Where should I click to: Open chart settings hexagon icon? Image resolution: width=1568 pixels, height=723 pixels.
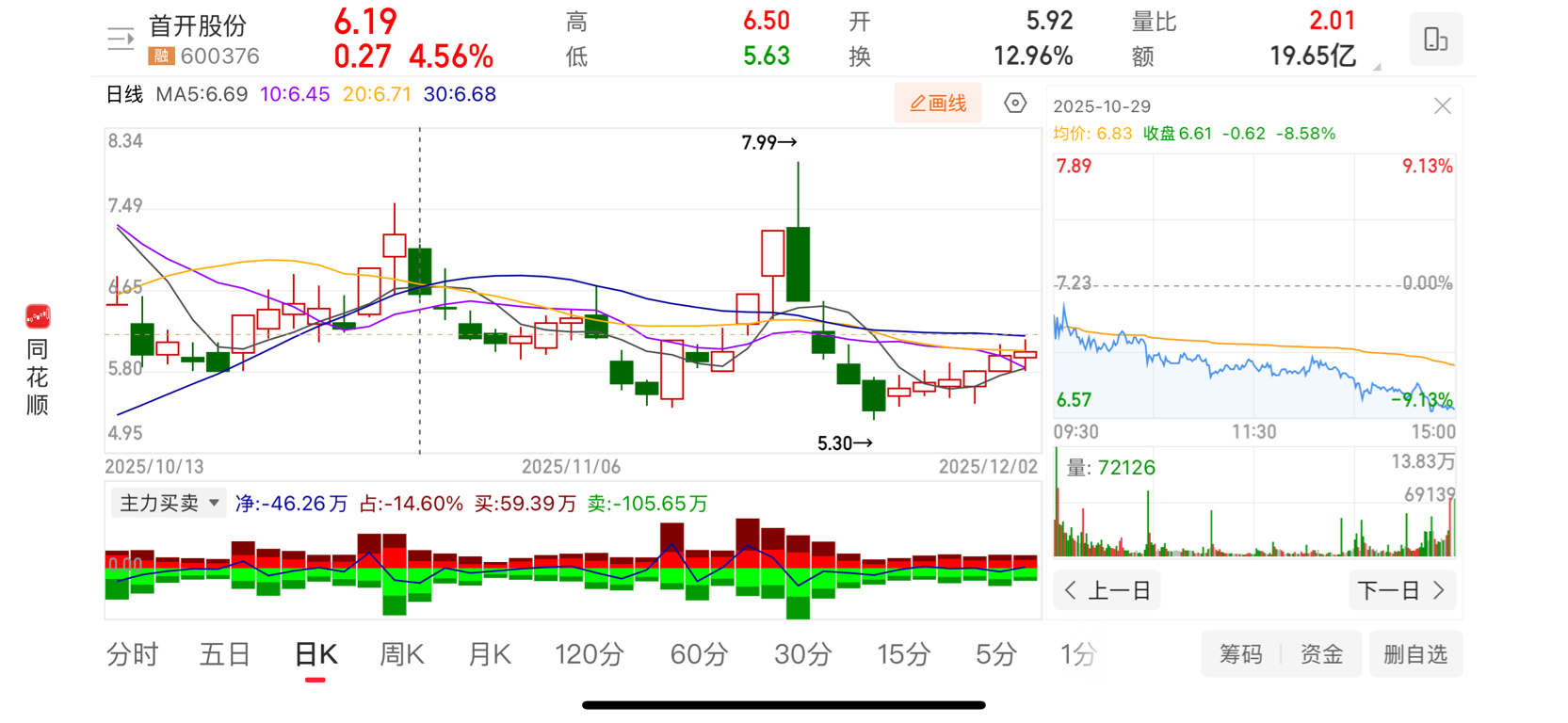tap(1015, 103)
